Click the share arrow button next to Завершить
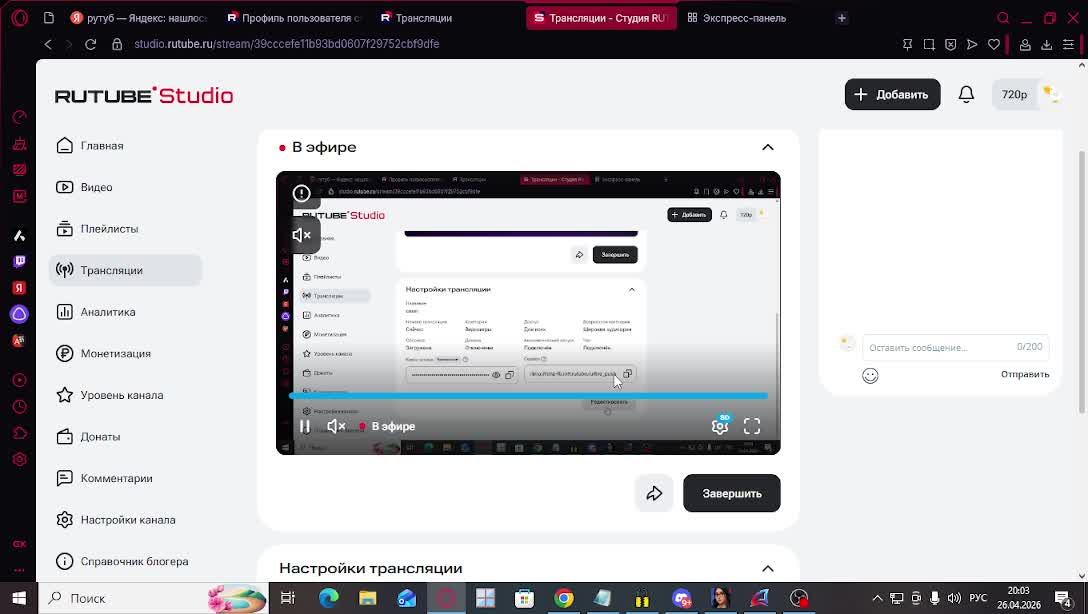 click(x=654, y=493)
